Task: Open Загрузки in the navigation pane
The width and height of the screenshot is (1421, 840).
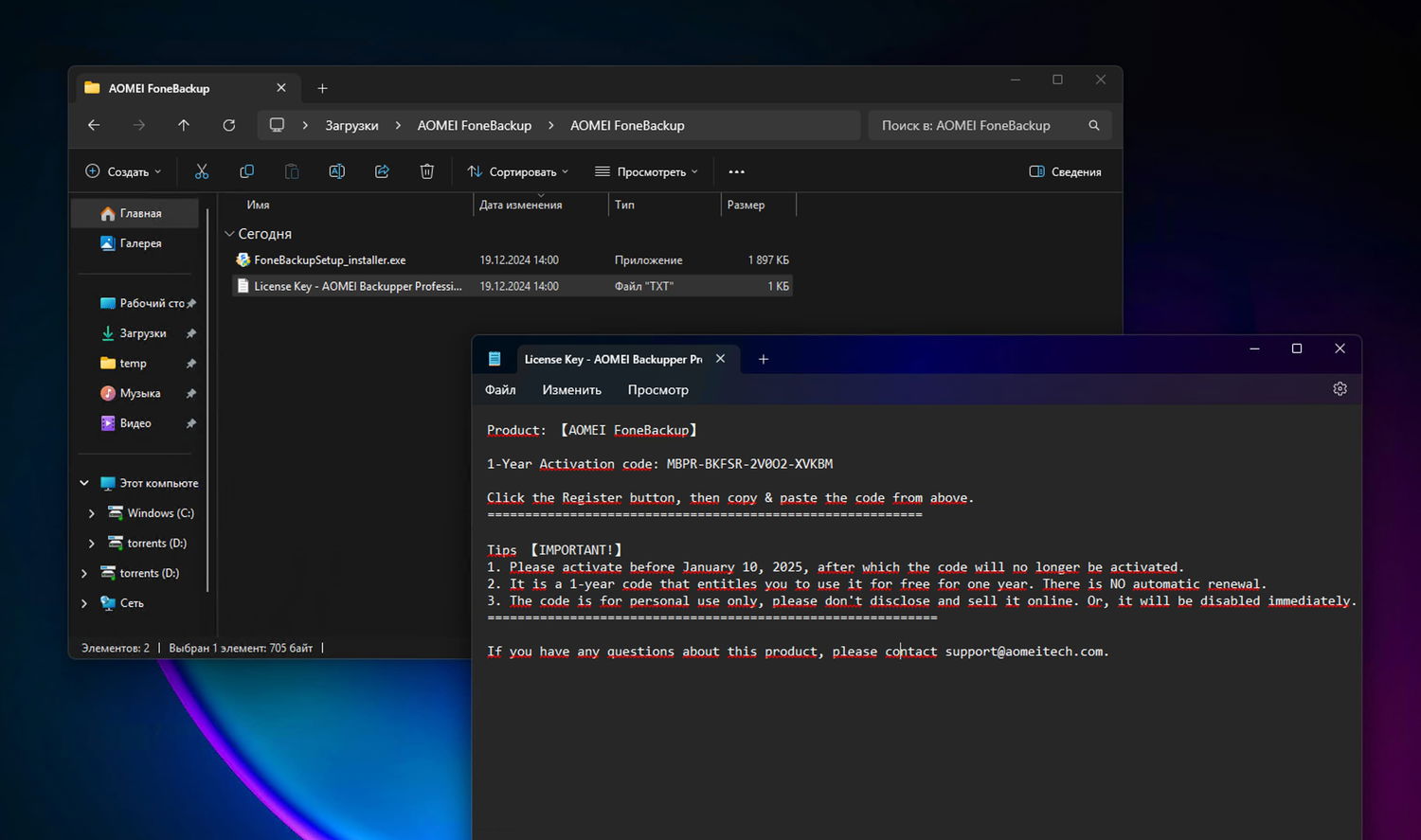Action: click(135, 333)
